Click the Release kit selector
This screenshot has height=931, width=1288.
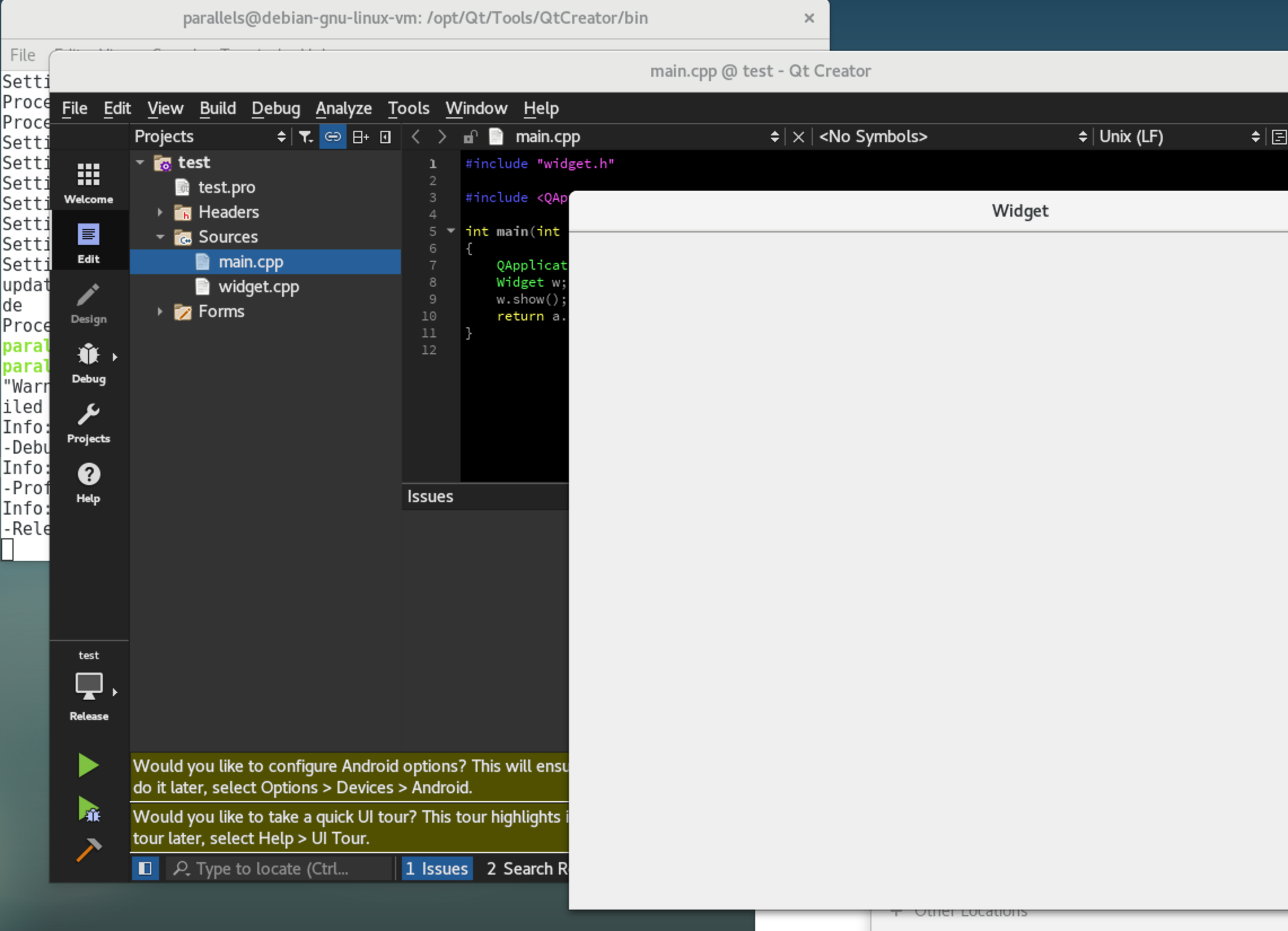point(89,687)
